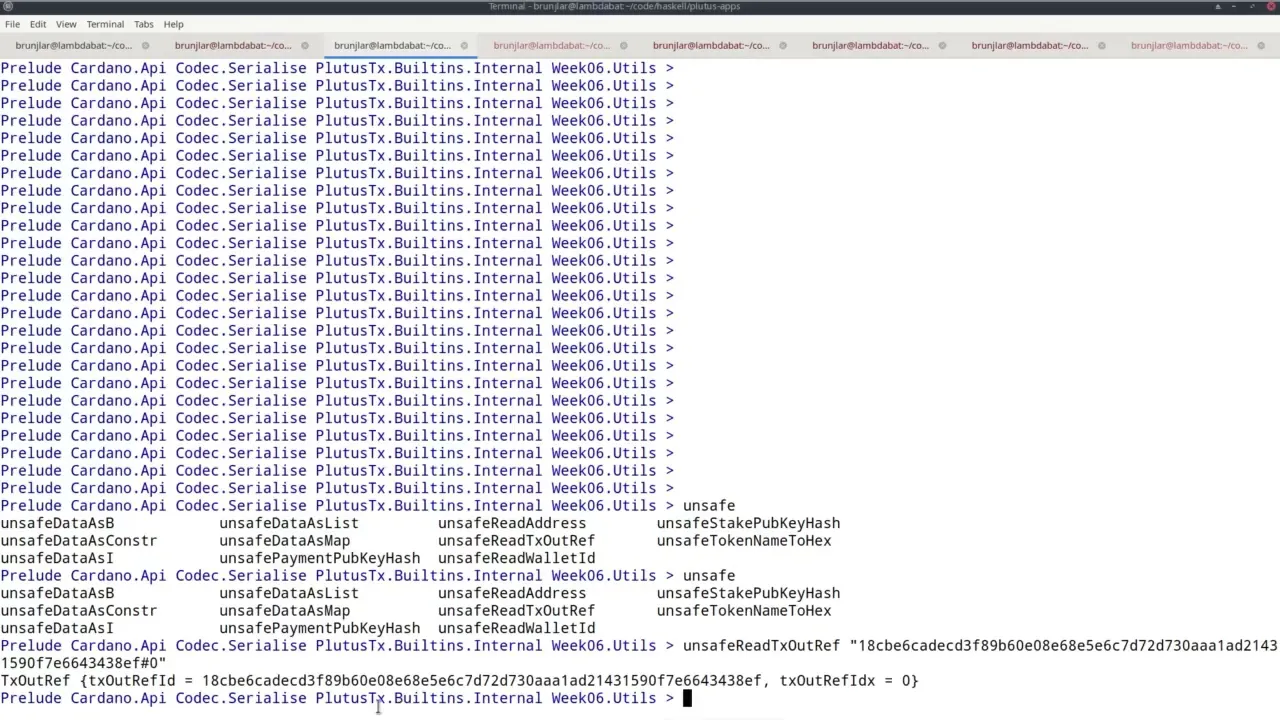Open the Tabs menu
Image resolution: width=1280 pixels, height=720 pixels.
pos(144,24)
